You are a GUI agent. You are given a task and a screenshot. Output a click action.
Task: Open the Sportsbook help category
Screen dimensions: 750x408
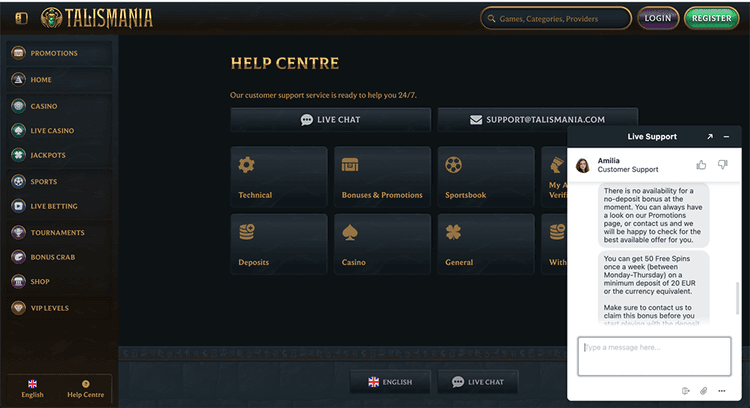coord(485,176)
